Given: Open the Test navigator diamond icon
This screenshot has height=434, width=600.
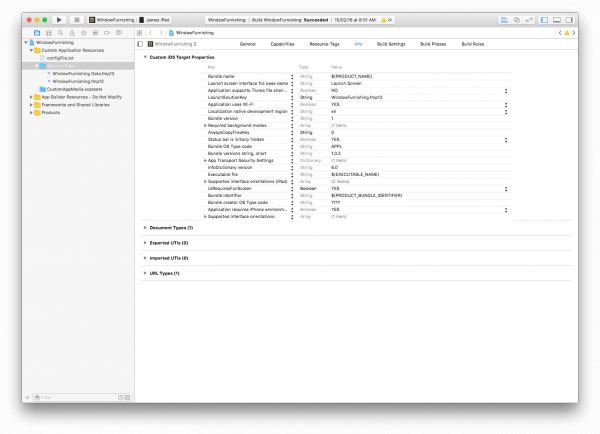Looking at the screenshot, I should [84, 33].
